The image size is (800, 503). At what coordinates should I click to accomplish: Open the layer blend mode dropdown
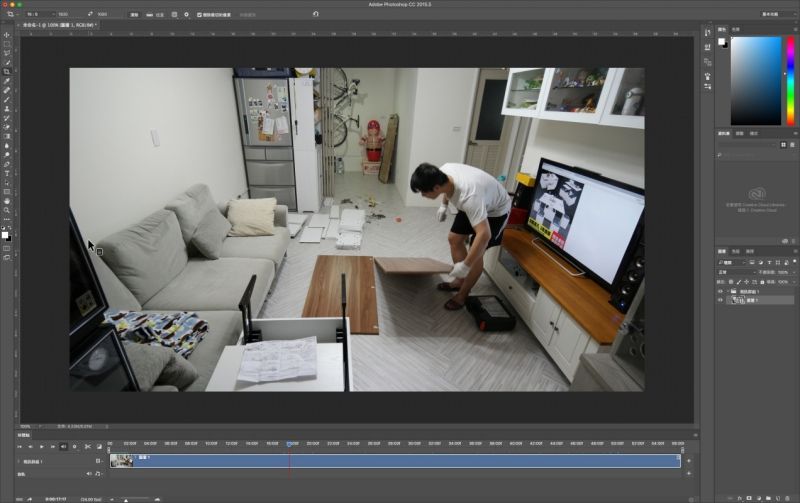point(737,270)
